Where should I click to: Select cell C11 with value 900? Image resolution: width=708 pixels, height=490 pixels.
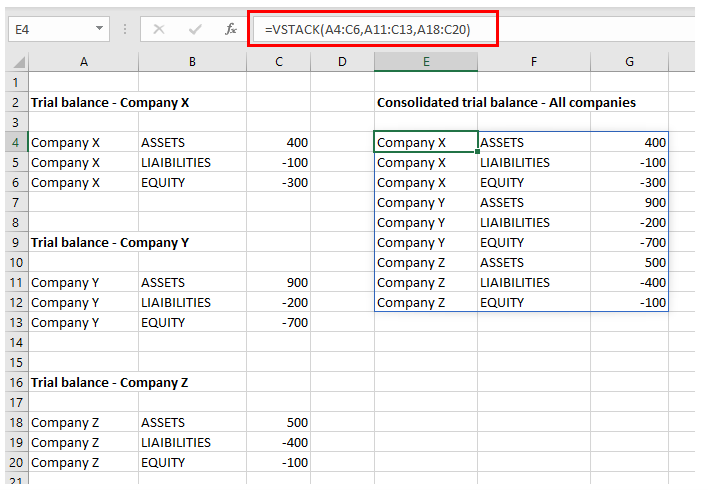click(x=279, y=283)
